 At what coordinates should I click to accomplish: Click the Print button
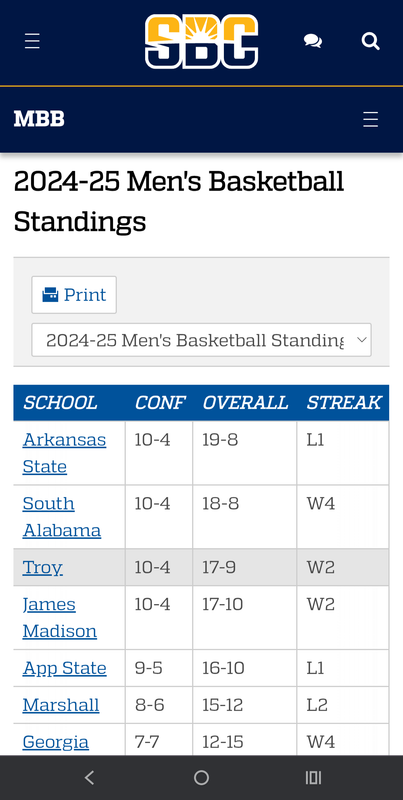pos(74,295)
